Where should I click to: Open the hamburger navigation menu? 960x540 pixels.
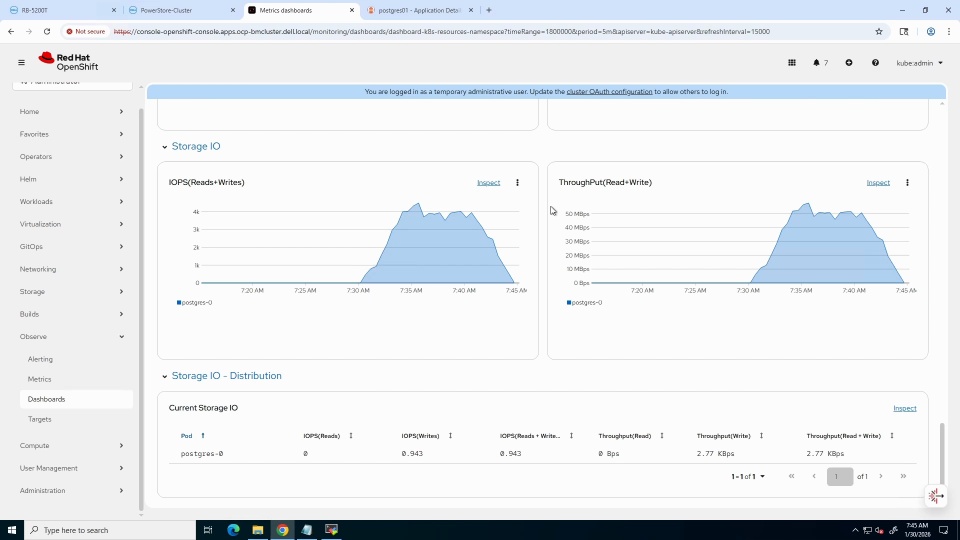21,62
